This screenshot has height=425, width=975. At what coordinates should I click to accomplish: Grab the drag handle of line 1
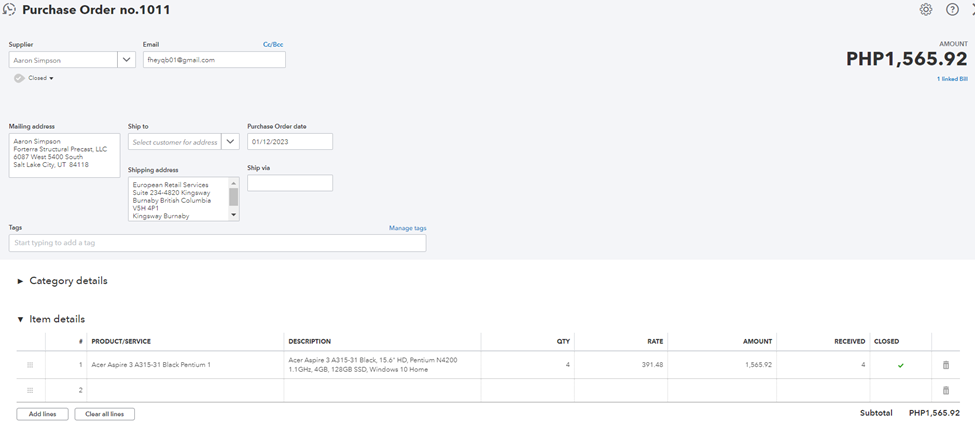(x=30, y=365)
